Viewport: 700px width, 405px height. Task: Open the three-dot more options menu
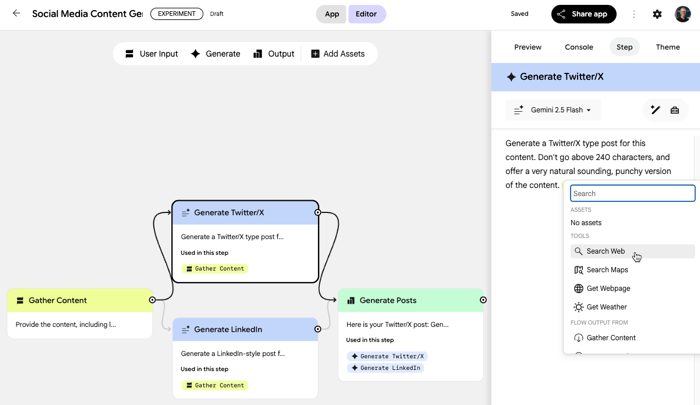634,14
